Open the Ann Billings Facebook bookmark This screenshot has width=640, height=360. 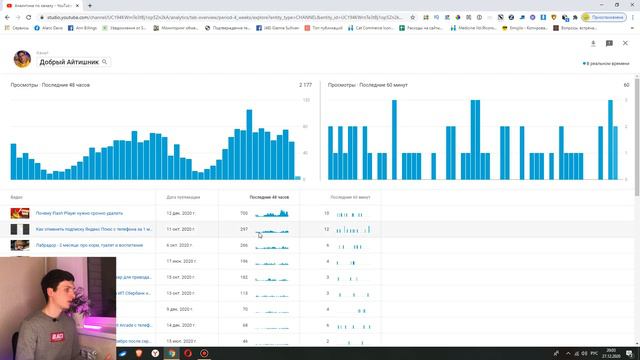(82, 28)
